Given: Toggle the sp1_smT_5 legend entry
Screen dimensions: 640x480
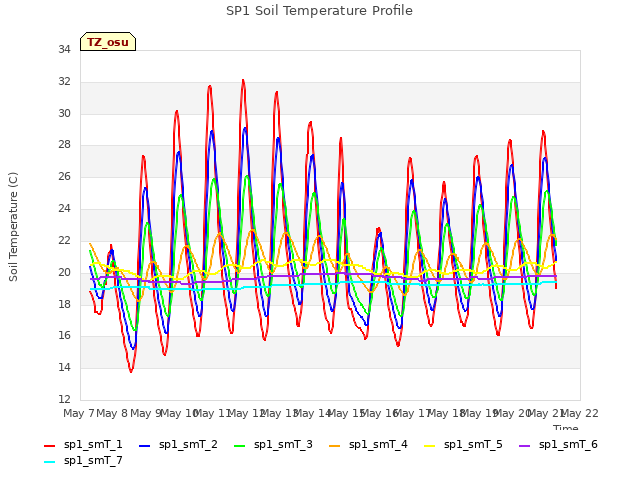Looking at the screenshot, I should (463, 444).
